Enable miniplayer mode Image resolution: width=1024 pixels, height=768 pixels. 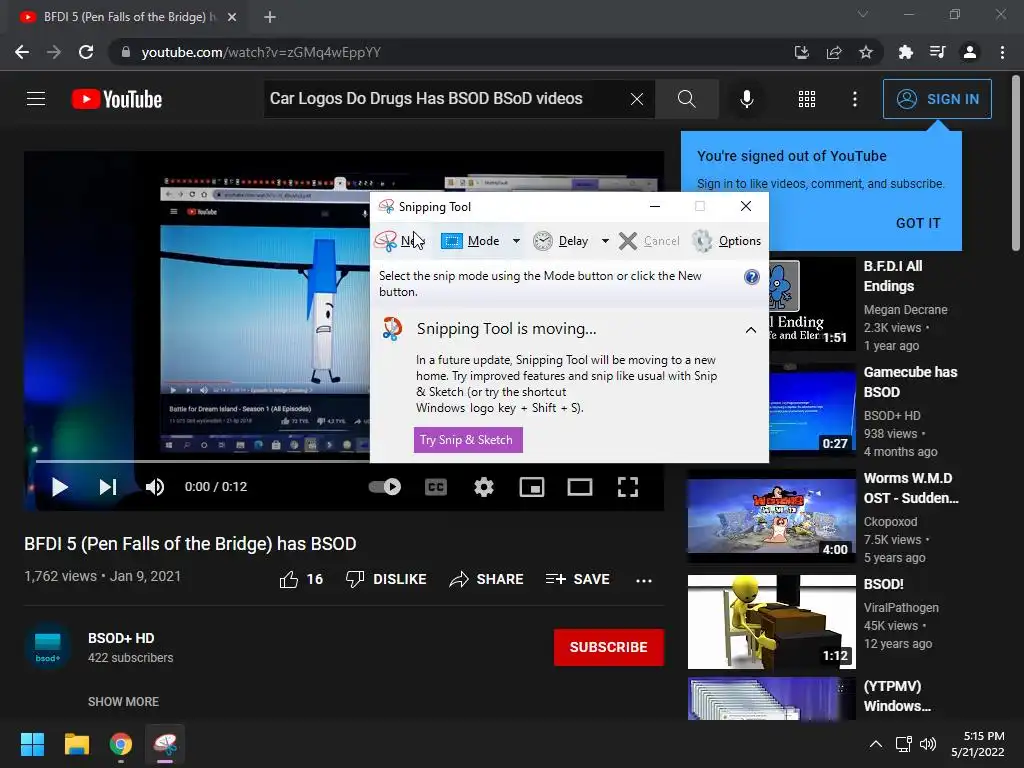(x=532, y=487)
